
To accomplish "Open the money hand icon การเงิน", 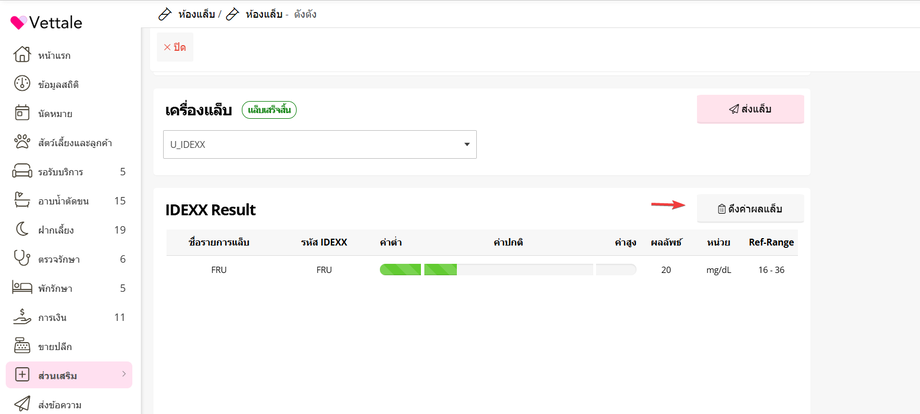I will click(22, 317).
